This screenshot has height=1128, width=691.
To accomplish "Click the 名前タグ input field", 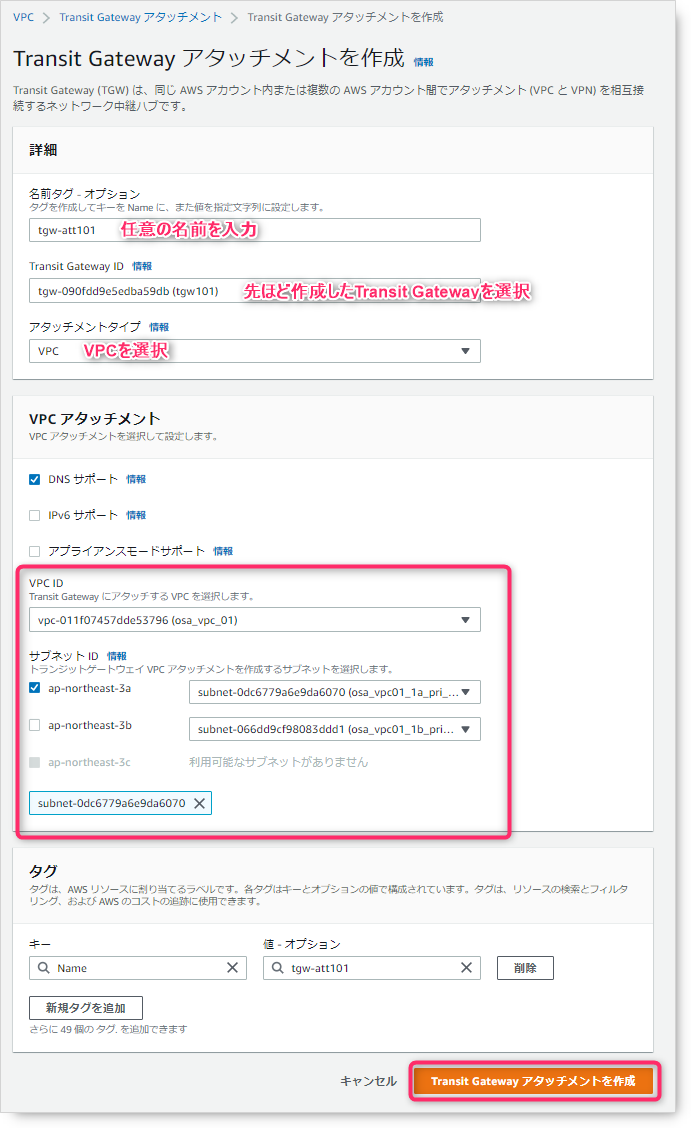I will pos(255,230).
